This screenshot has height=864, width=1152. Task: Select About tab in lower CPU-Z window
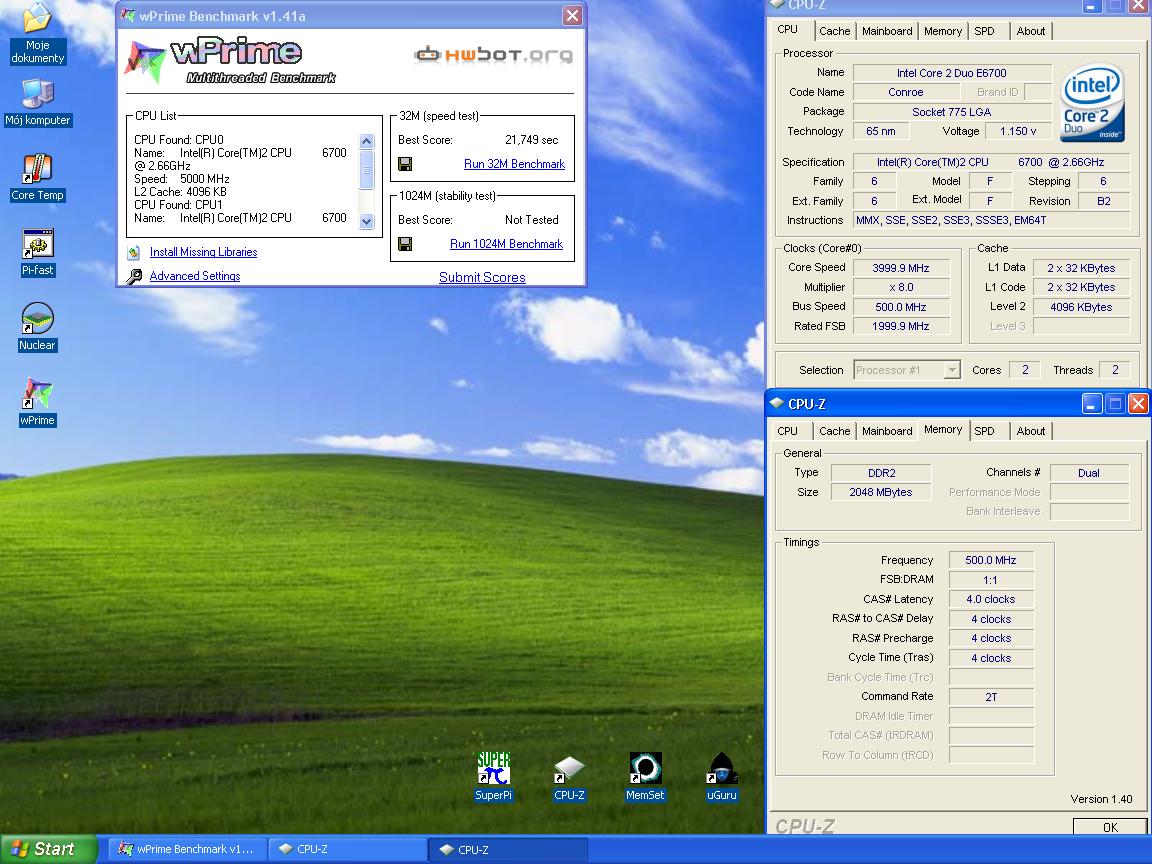click(1030, 431)
